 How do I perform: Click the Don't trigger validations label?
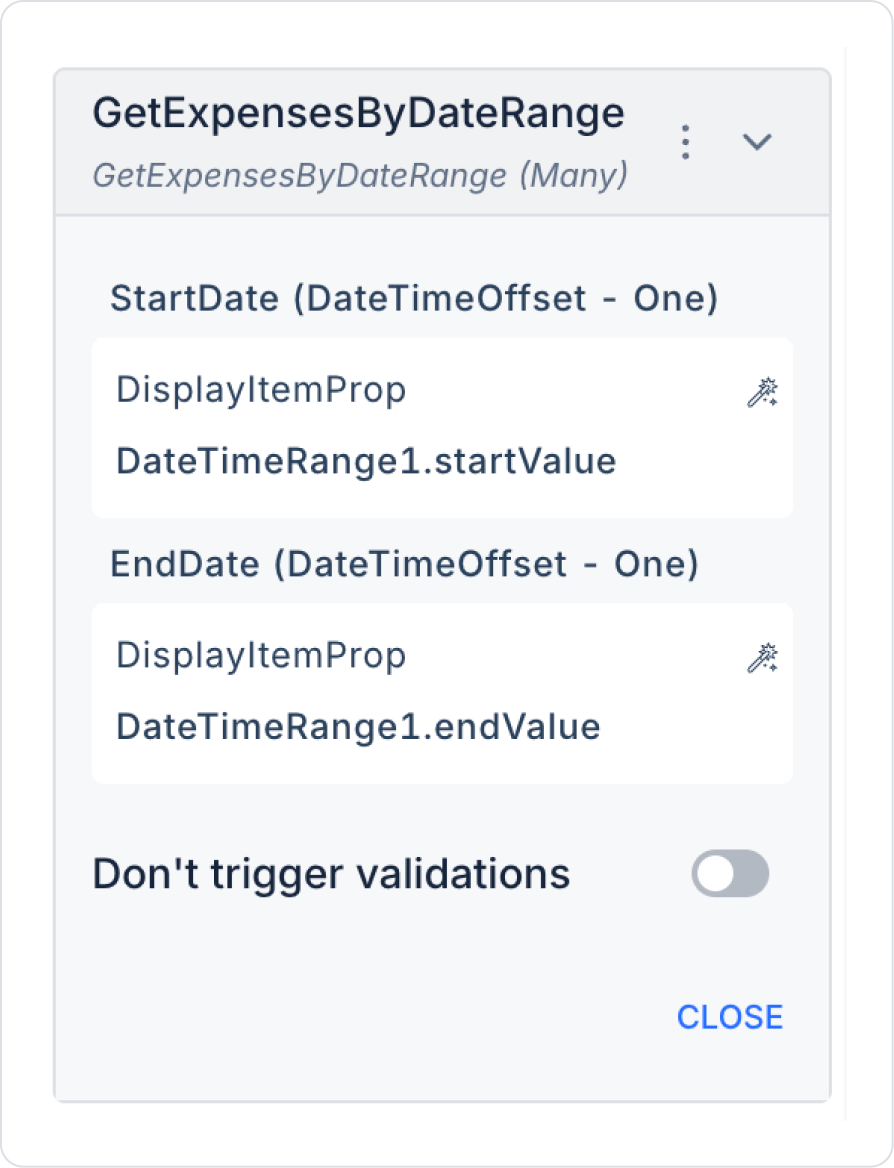331,874
